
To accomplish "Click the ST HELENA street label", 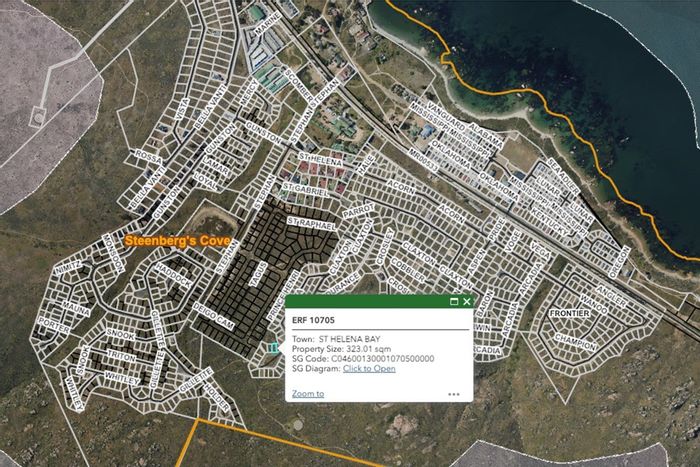I will [x=321, y=159].
